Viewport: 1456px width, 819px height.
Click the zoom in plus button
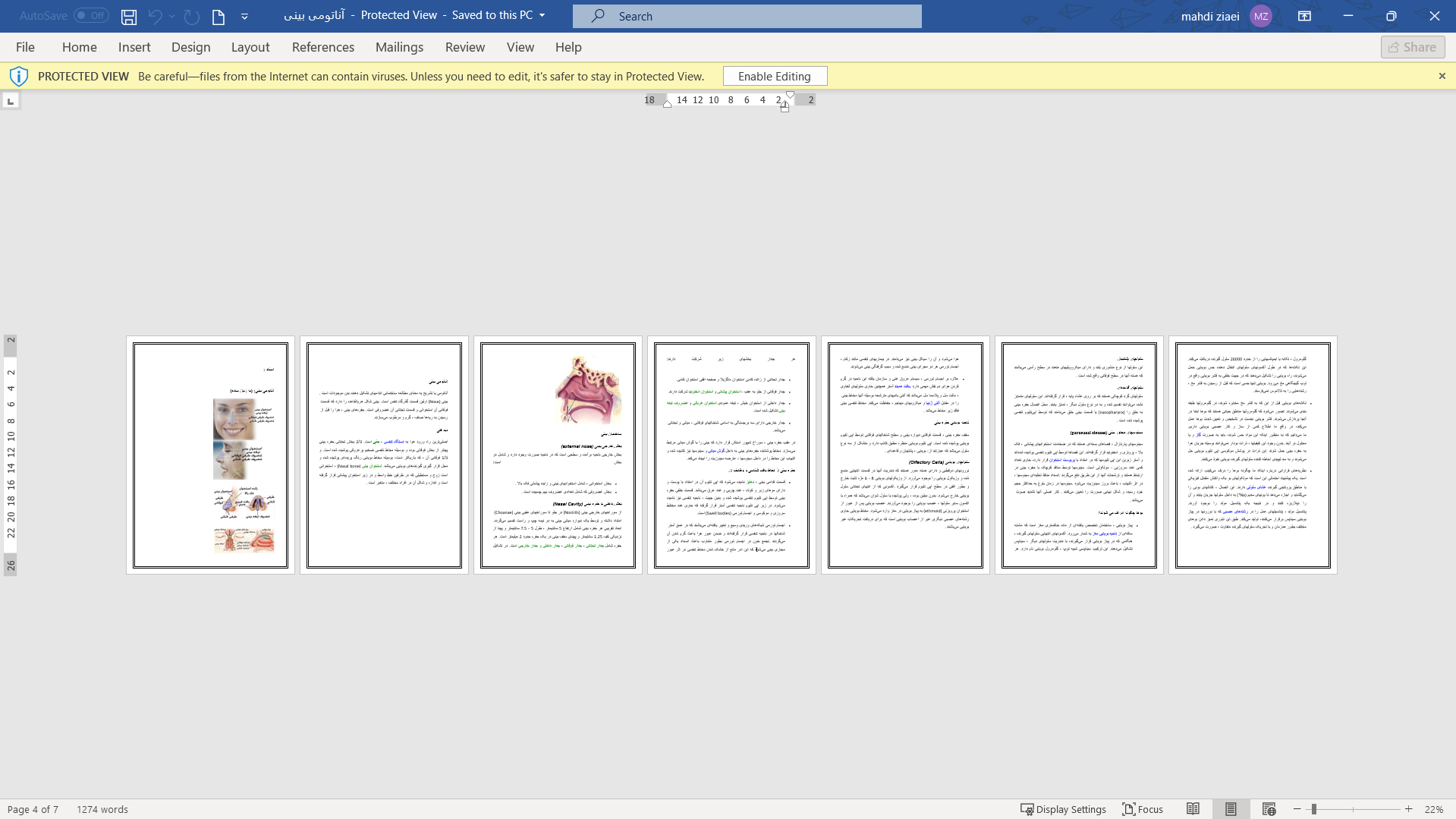pyautogui.click(x=1408, y=809)
